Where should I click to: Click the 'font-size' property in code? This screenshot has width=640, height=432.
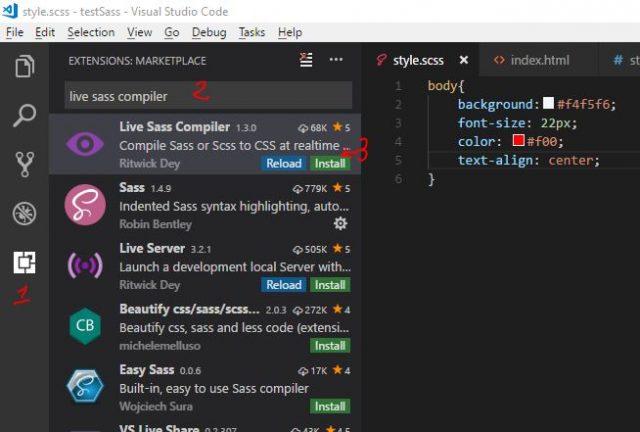pos(491,123)
